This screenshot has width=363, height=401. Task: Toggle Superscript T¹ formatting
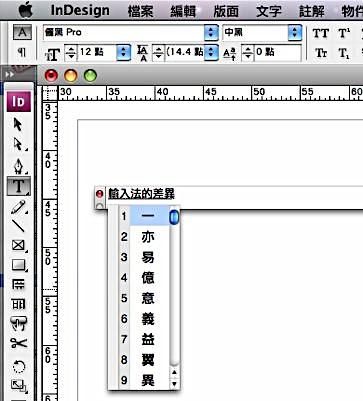point(344,33)
